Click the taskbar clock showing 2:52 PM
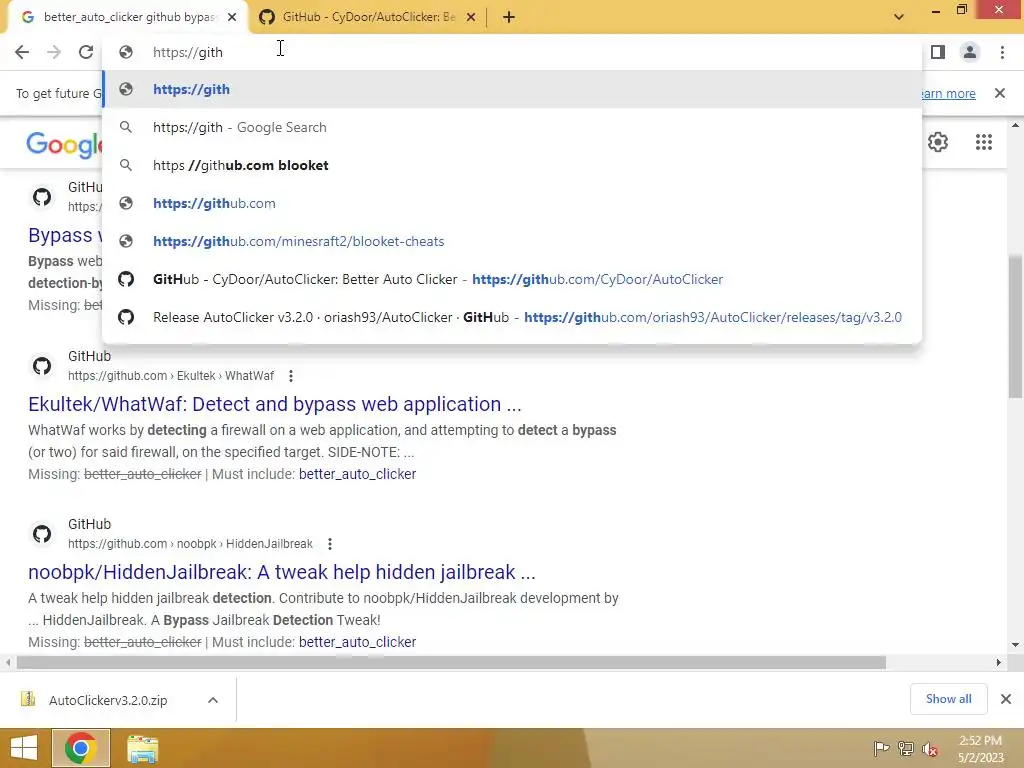This screenshot has height=768, width=1024. pyautogui.click(x=981, y=749)
